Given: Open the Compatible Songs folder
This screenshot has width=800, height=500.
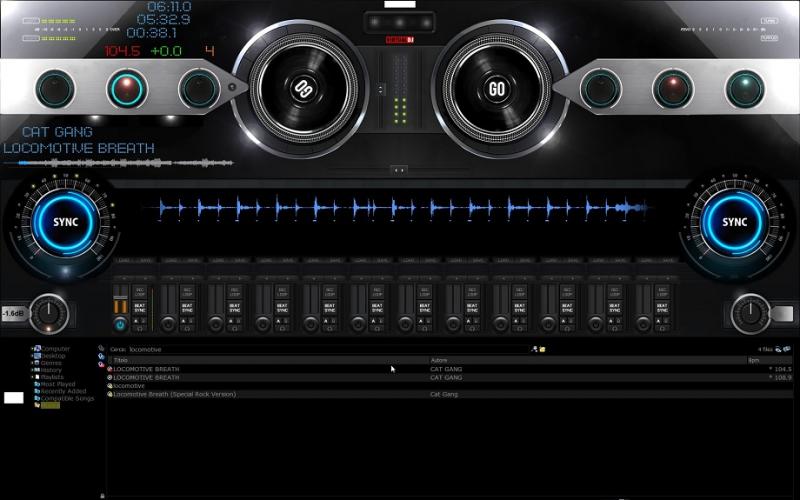Looking at the screenshot, I should (x=66, y=398).
